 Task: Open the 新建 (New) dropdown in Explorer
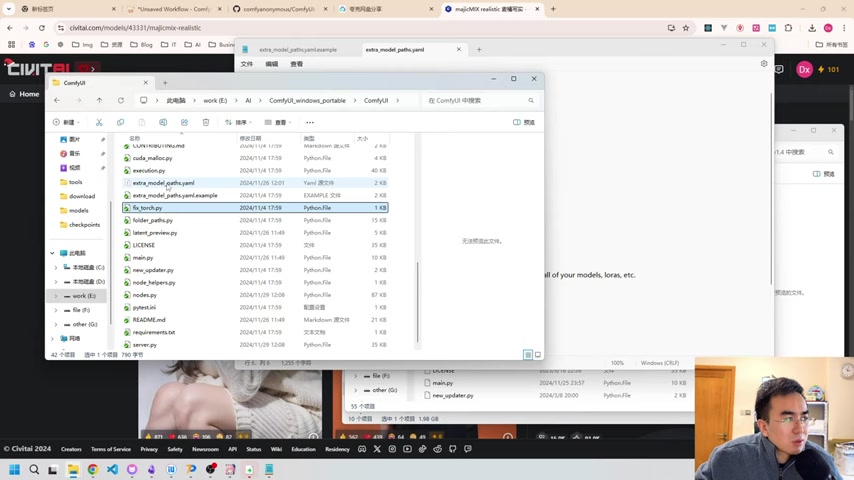coord(66,122)
